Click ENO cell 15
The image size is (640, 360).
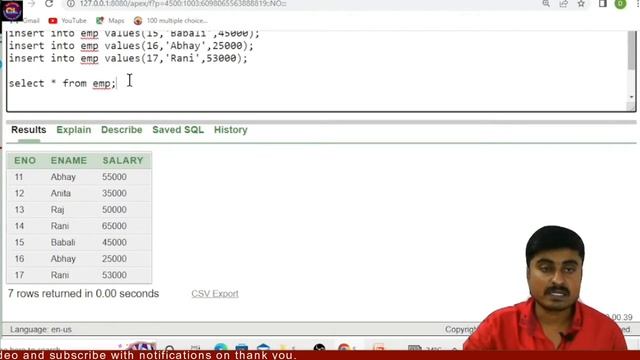(19, 242)
